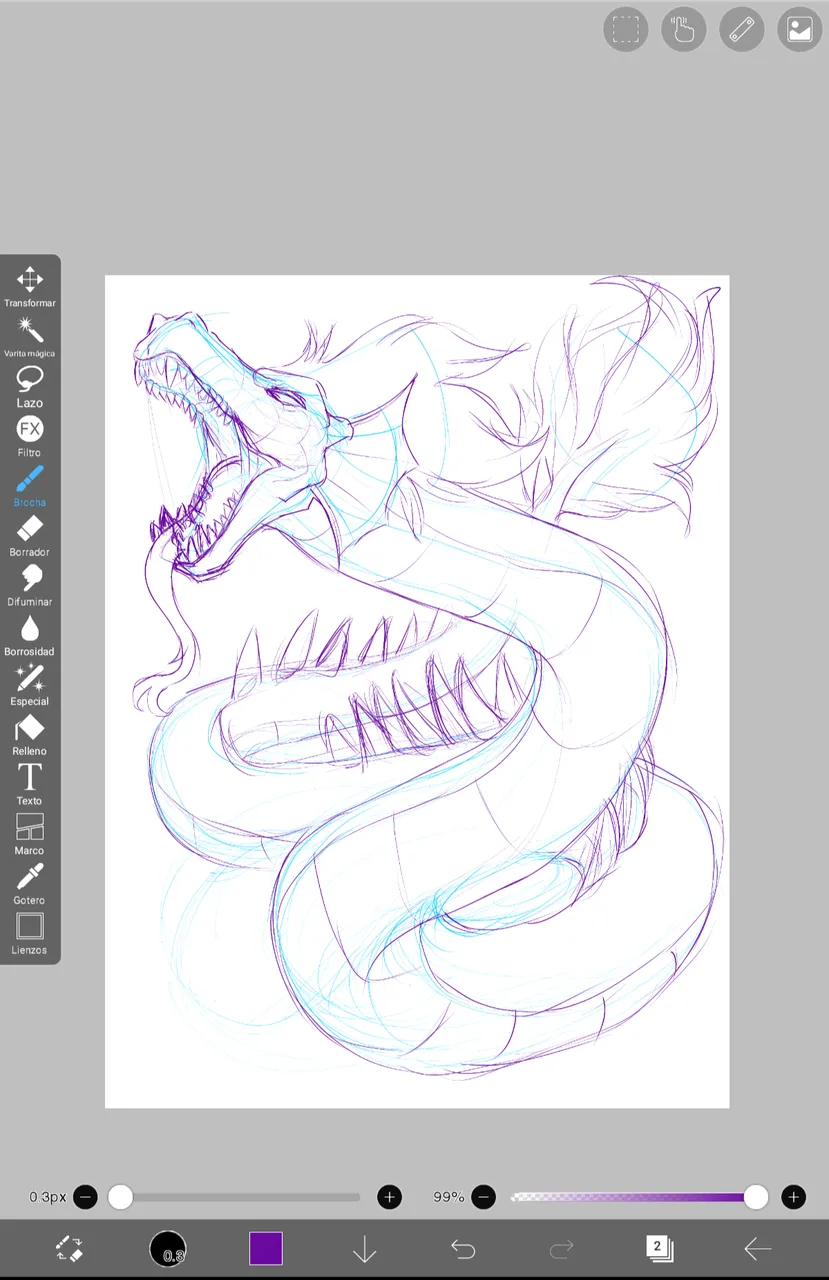Decrease opacity with minus button

coord(484,1197)
